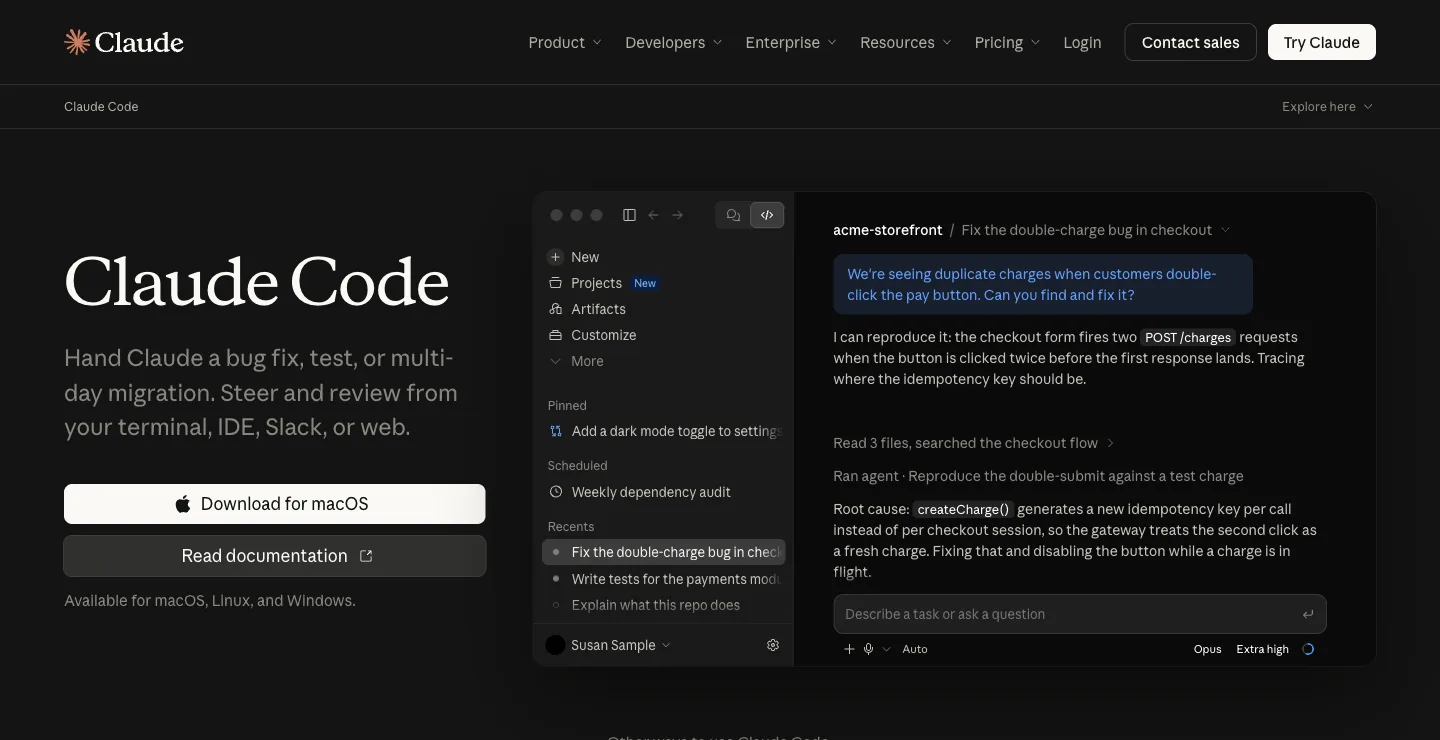Click the Try Claude button
Image resolution: width=1440 pixels, height=740 pixels.
[1322, 42]
